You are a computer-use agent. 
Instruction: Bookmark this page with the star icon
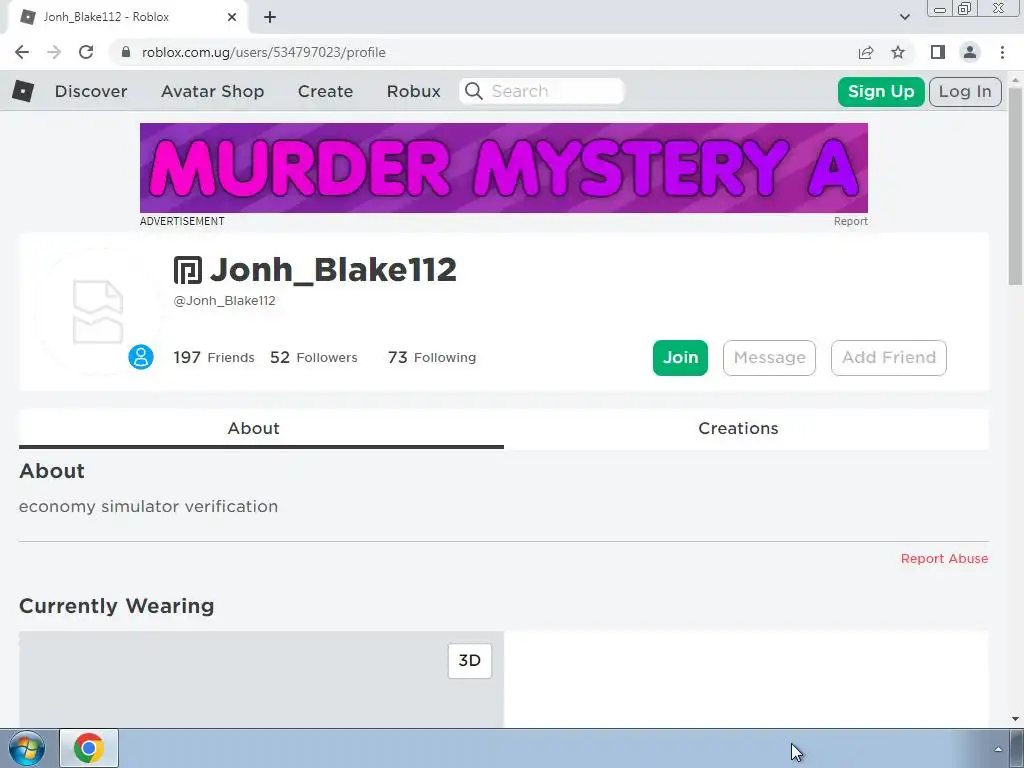click(898, 52)
